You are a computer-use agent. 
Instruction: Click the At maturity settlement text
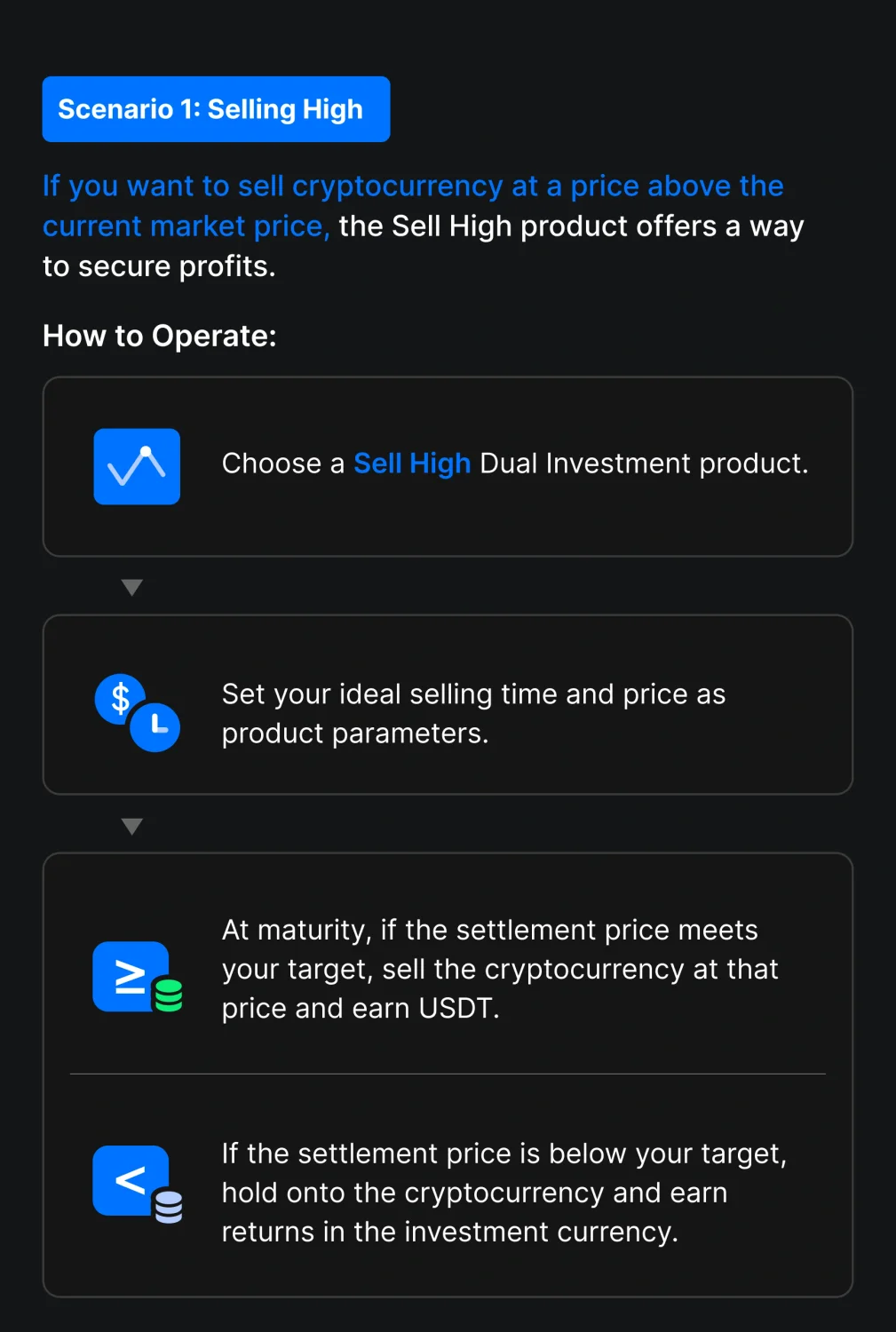[x=500, y=969]
